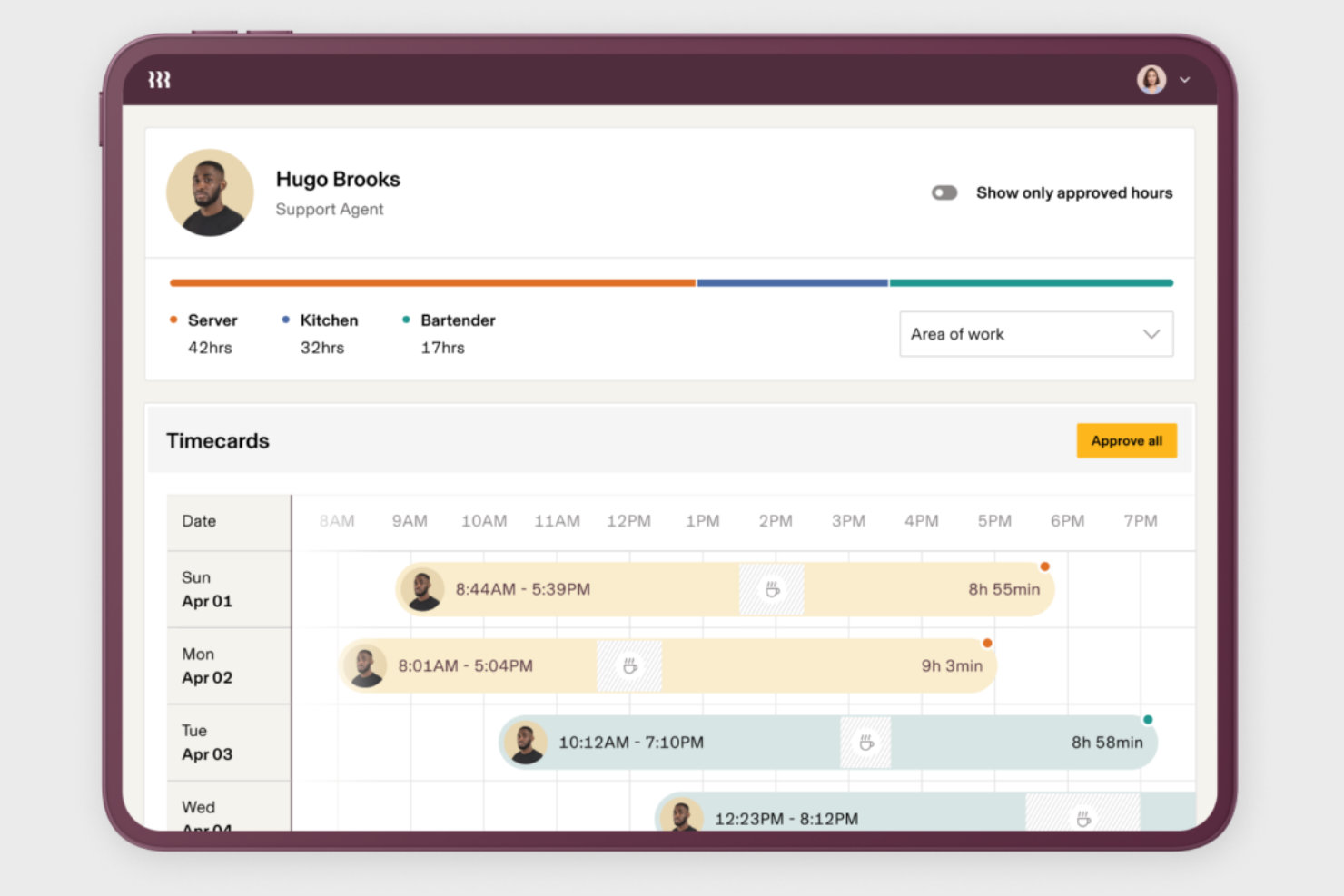Screen dimensions: 1344x896
Task: Click the break icon on Tuesday's shift
Action: (x=865, y=742)
